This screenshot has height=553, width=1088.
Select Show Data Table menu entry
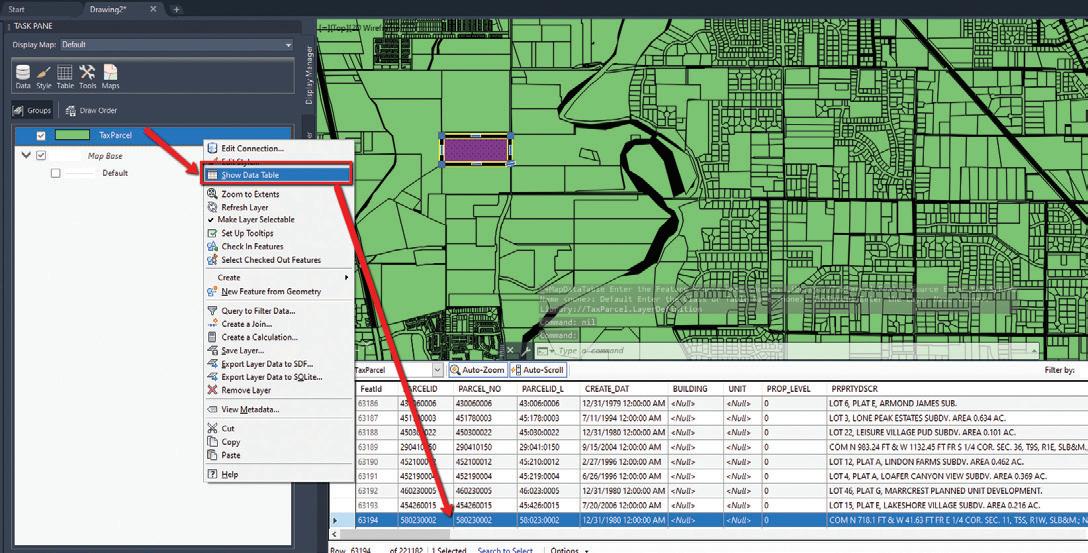point(278,175)
